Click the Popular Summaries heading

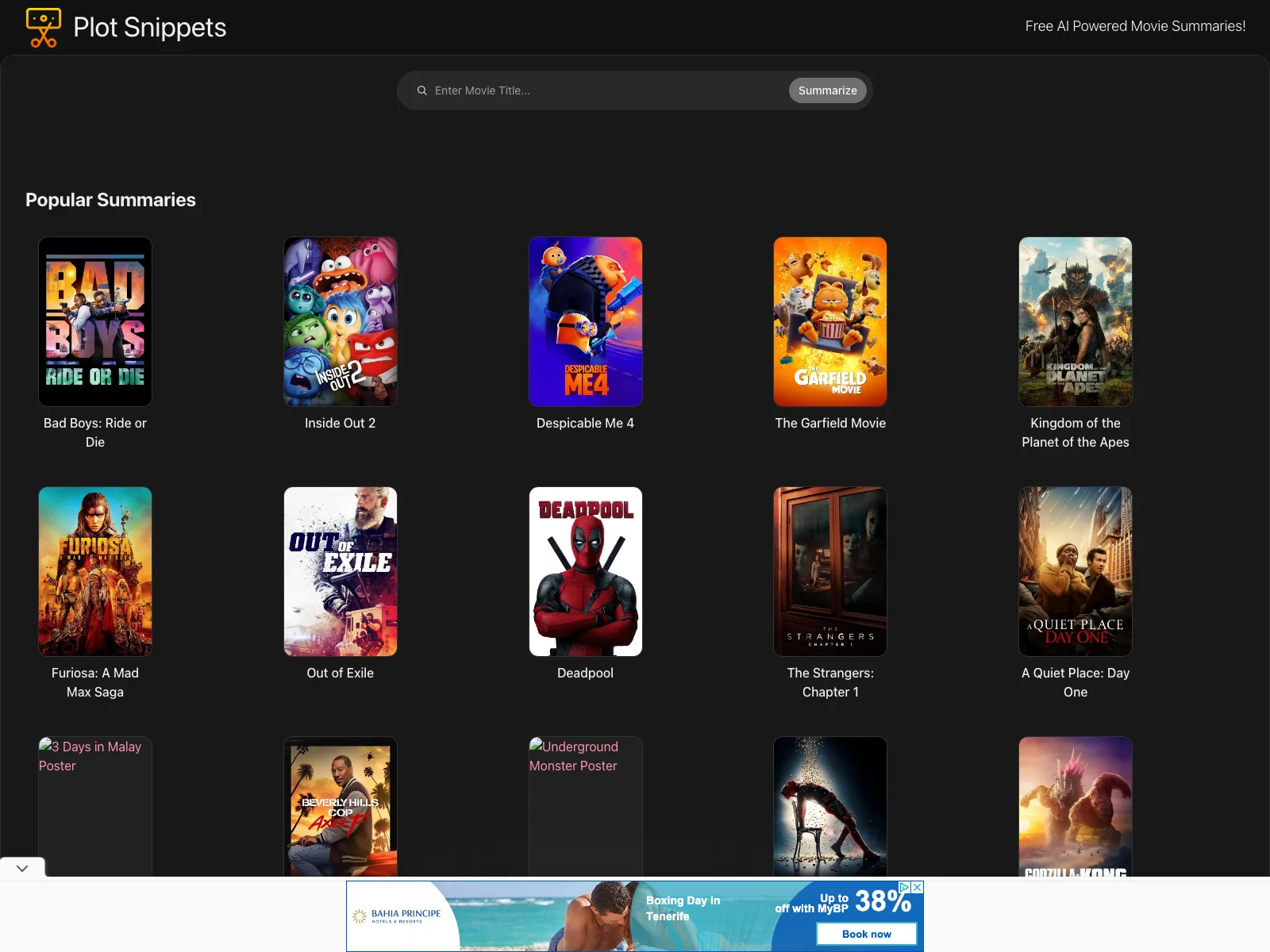pos(110,200)
